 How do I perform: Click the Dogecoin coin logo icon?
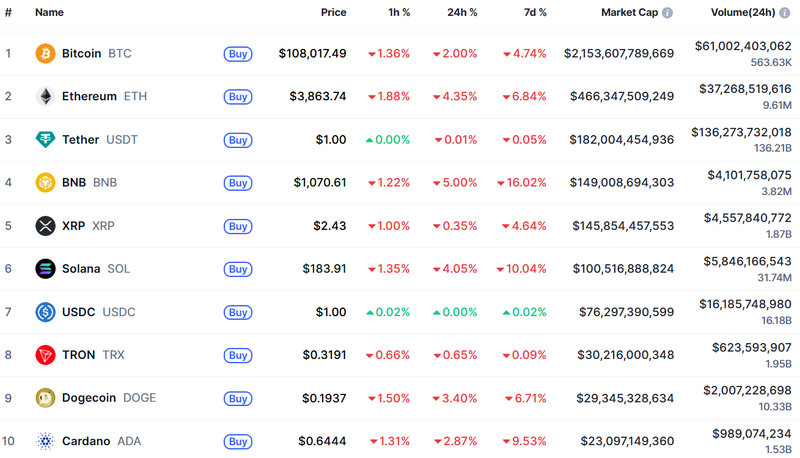point(45,398)
